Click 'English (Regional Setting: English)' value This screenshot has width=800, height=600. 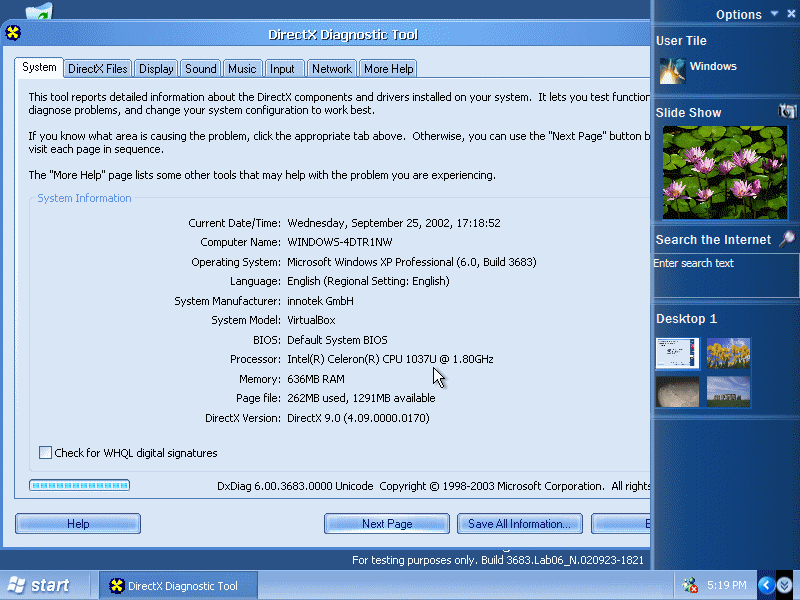(368, 281)
